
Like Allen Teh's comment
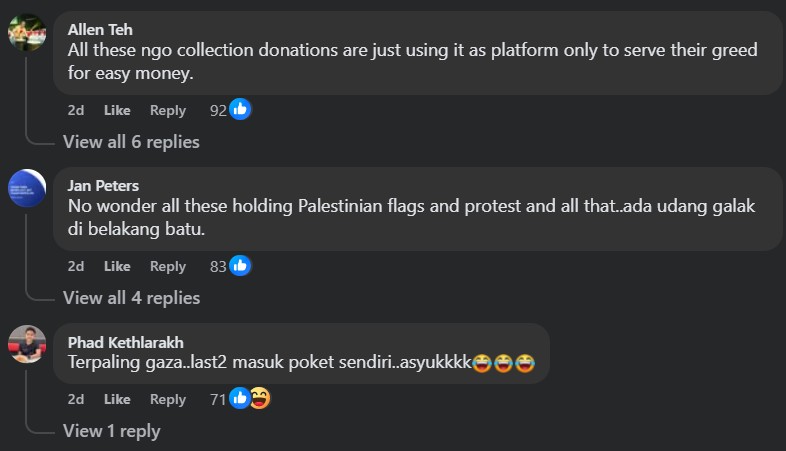click(117, 110)
